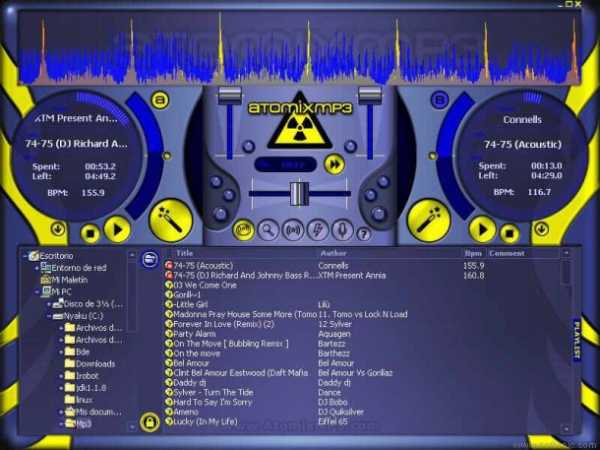
Task: Select the Mi Maletín tree item
Action: pos(70,280)
